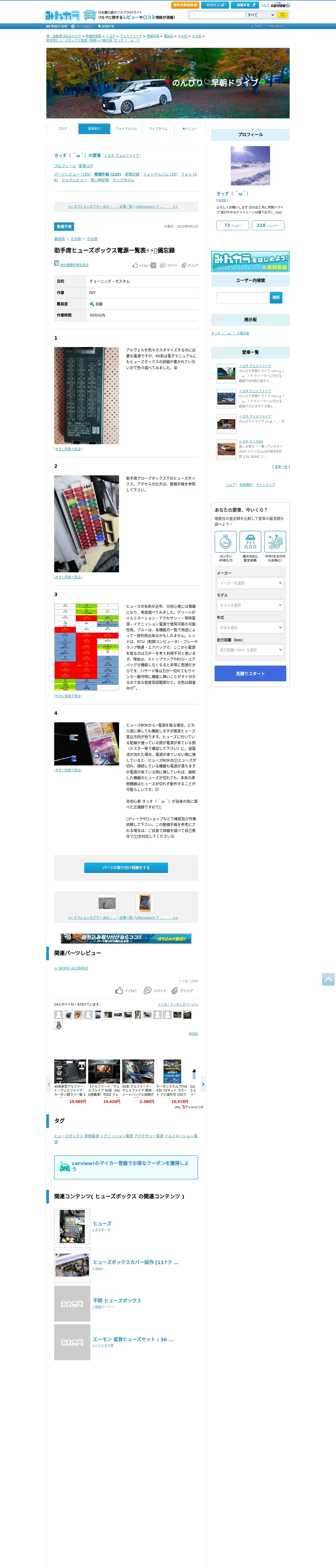Click the 投稿する button in header
The height and width of the screenshot is (1568, 336).
click(244, 5)
